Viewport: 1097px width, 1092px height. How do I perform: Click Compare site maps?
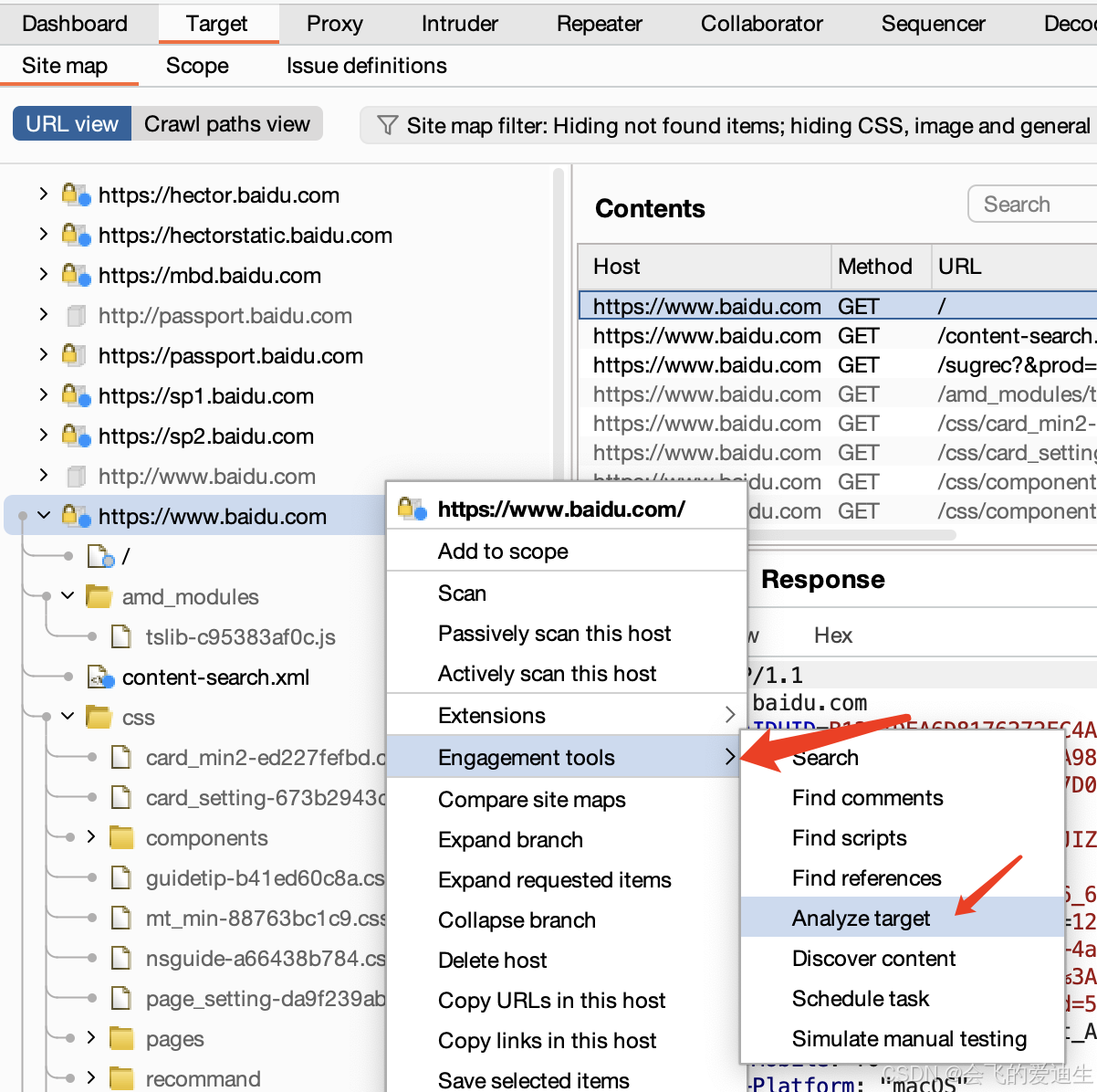click(567, 799)
